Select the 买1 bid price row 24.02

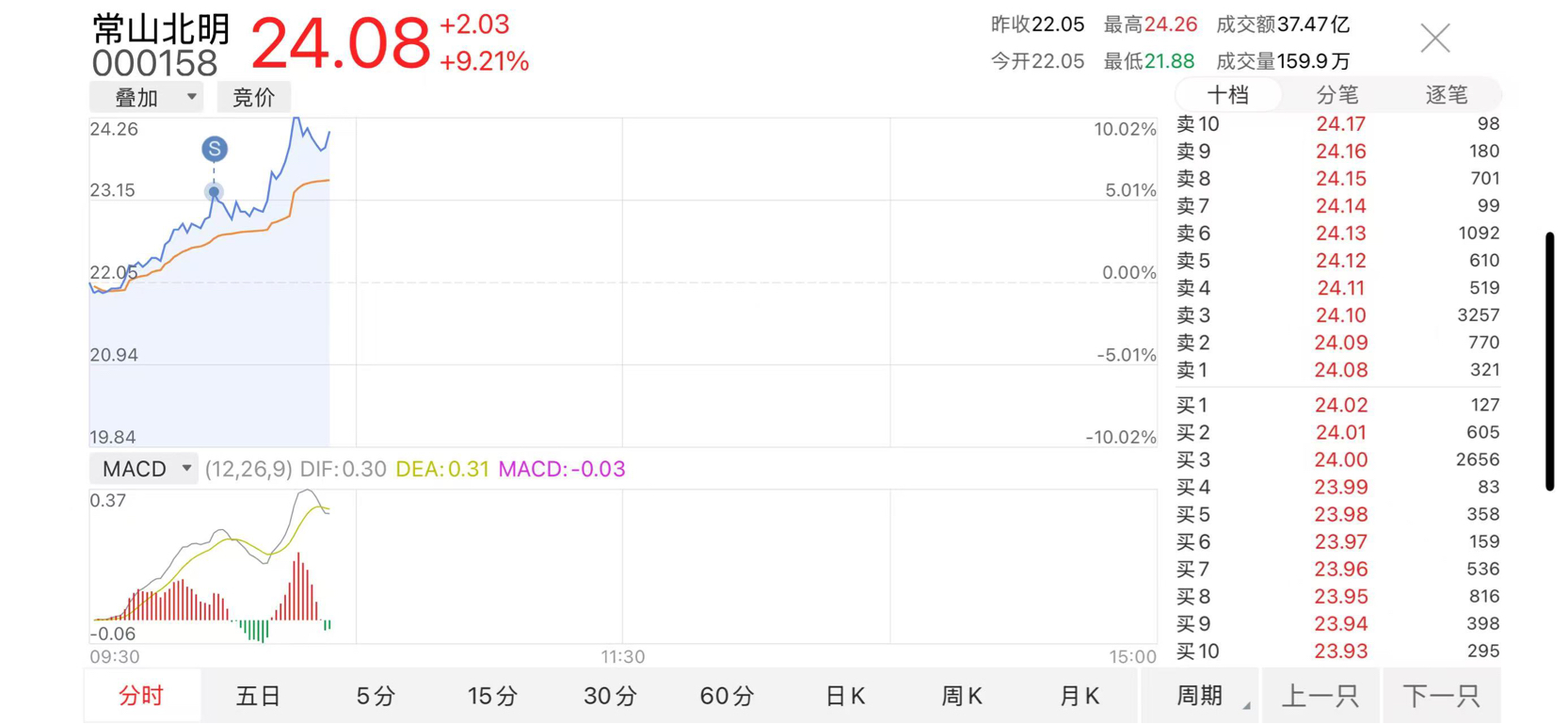pyautogui.click(x=1337, y=405)
